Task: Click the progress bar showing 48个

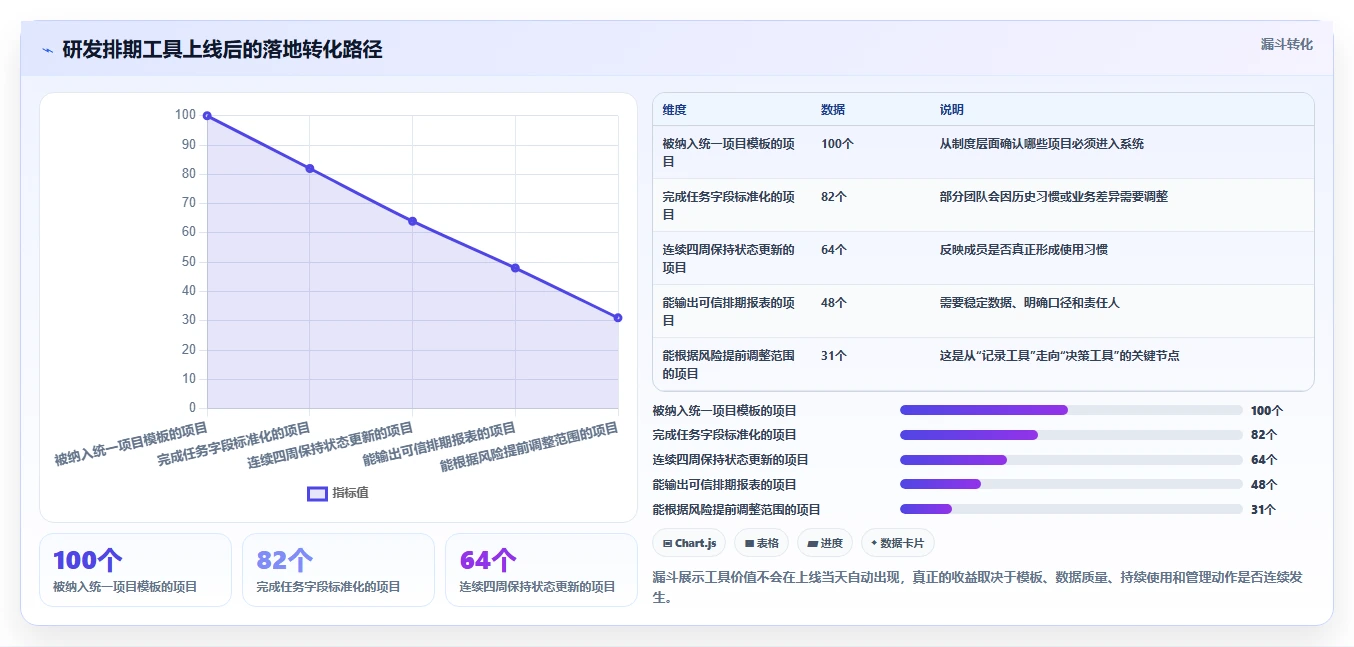Action: tap(1071, 484)
